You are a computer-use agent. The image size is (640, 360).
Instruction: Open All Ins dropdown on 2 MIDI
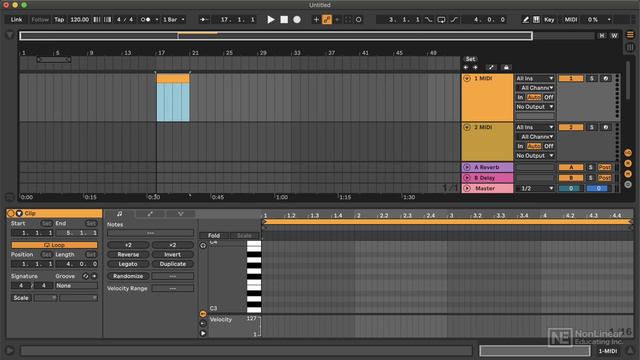[x=535, y=127]
